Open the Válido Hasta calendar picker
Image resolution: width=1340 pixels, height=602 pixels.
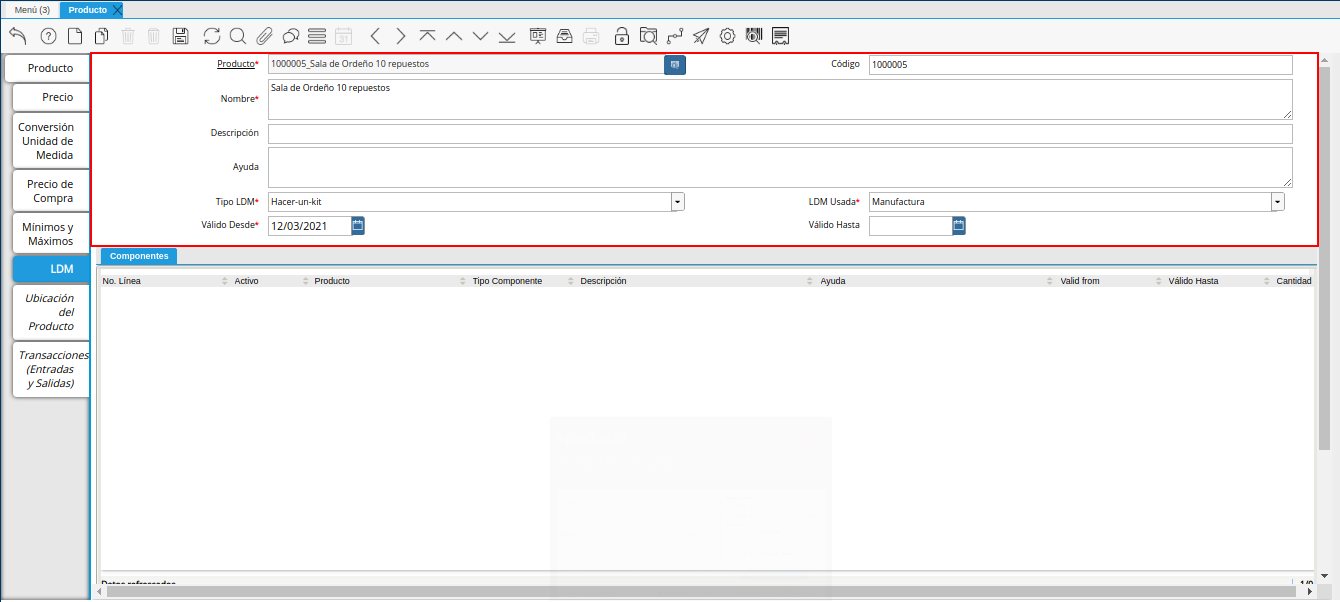coord(958,226)
